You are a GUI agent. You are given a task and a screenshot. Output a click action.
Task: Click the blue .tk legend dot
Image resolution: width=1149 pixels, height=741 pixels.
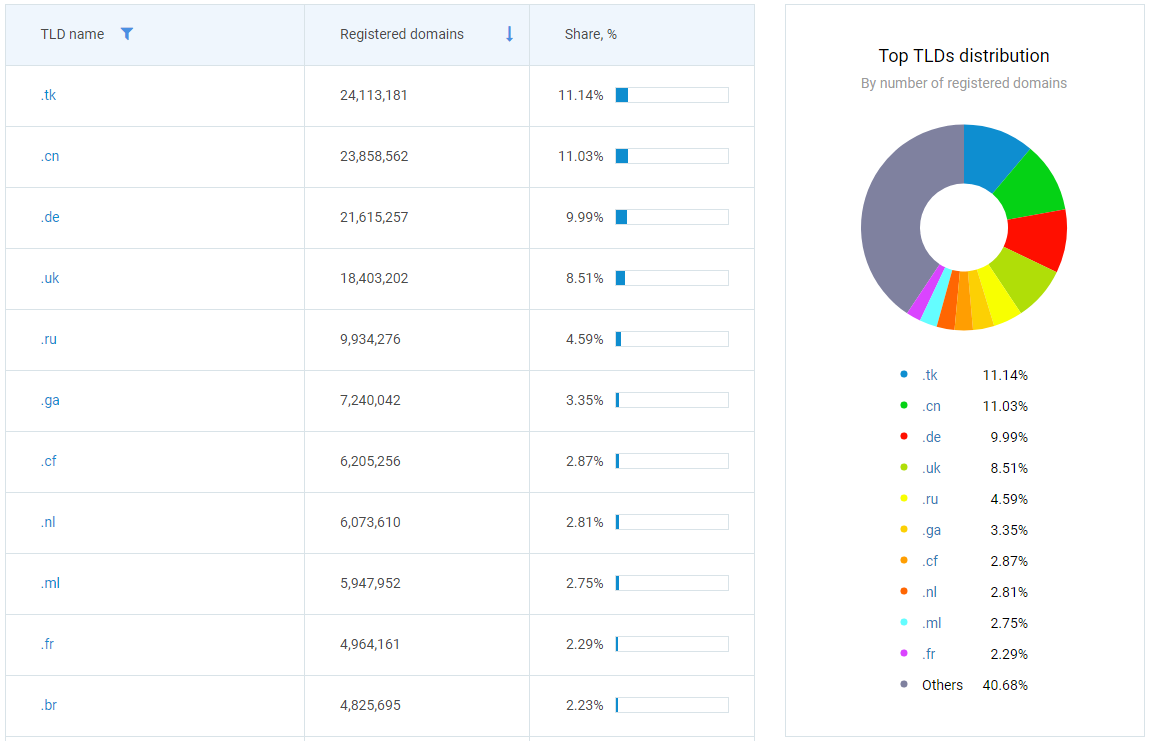(904, 375)
